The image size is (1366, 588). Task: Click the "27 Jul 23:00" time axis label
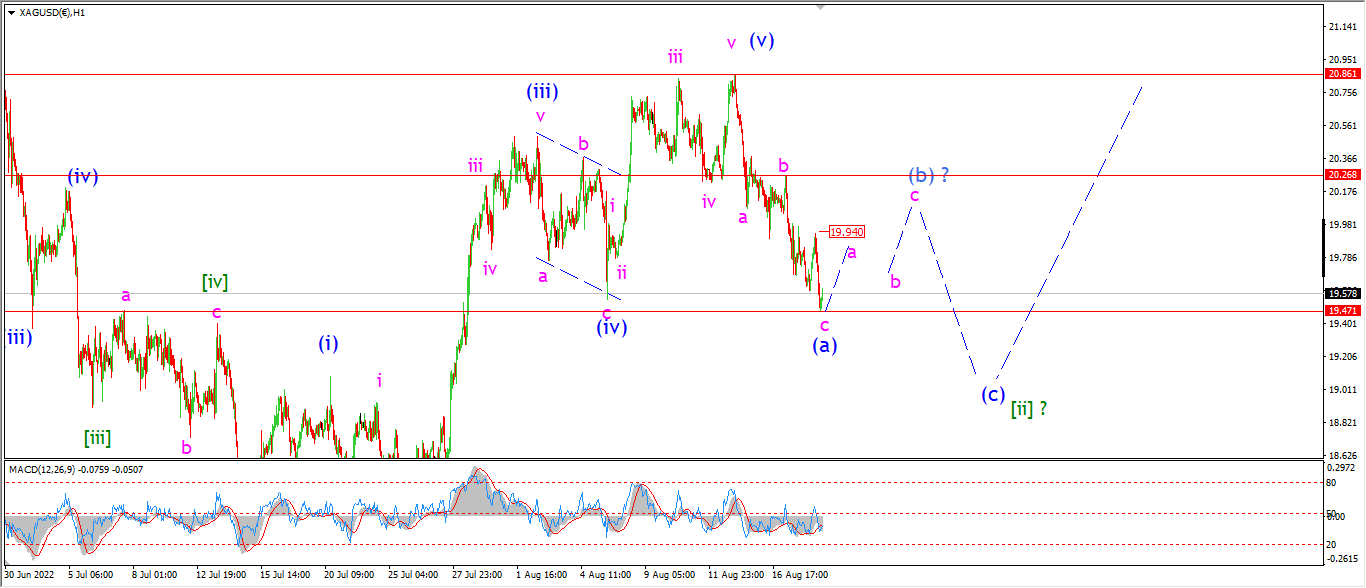[x=476, y=575]
